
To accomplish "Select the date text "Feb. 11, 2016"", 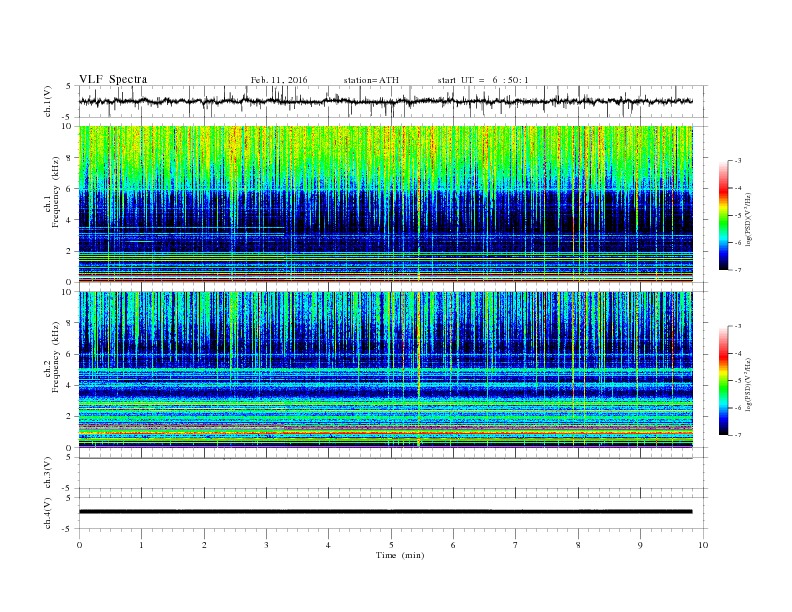I will point(279,80).
